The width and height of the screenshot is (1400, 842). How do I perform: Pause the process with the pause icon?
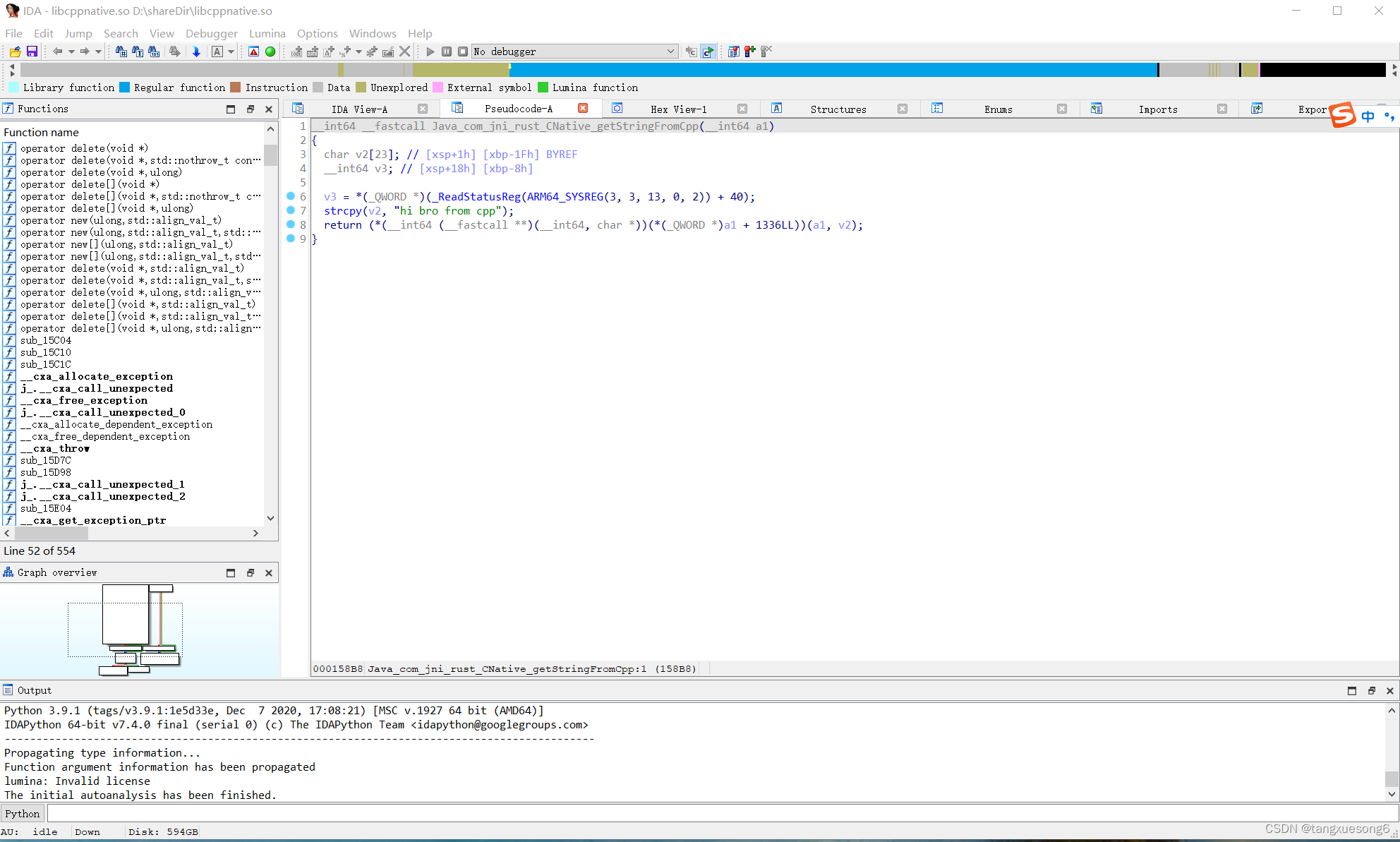[447, 52]
